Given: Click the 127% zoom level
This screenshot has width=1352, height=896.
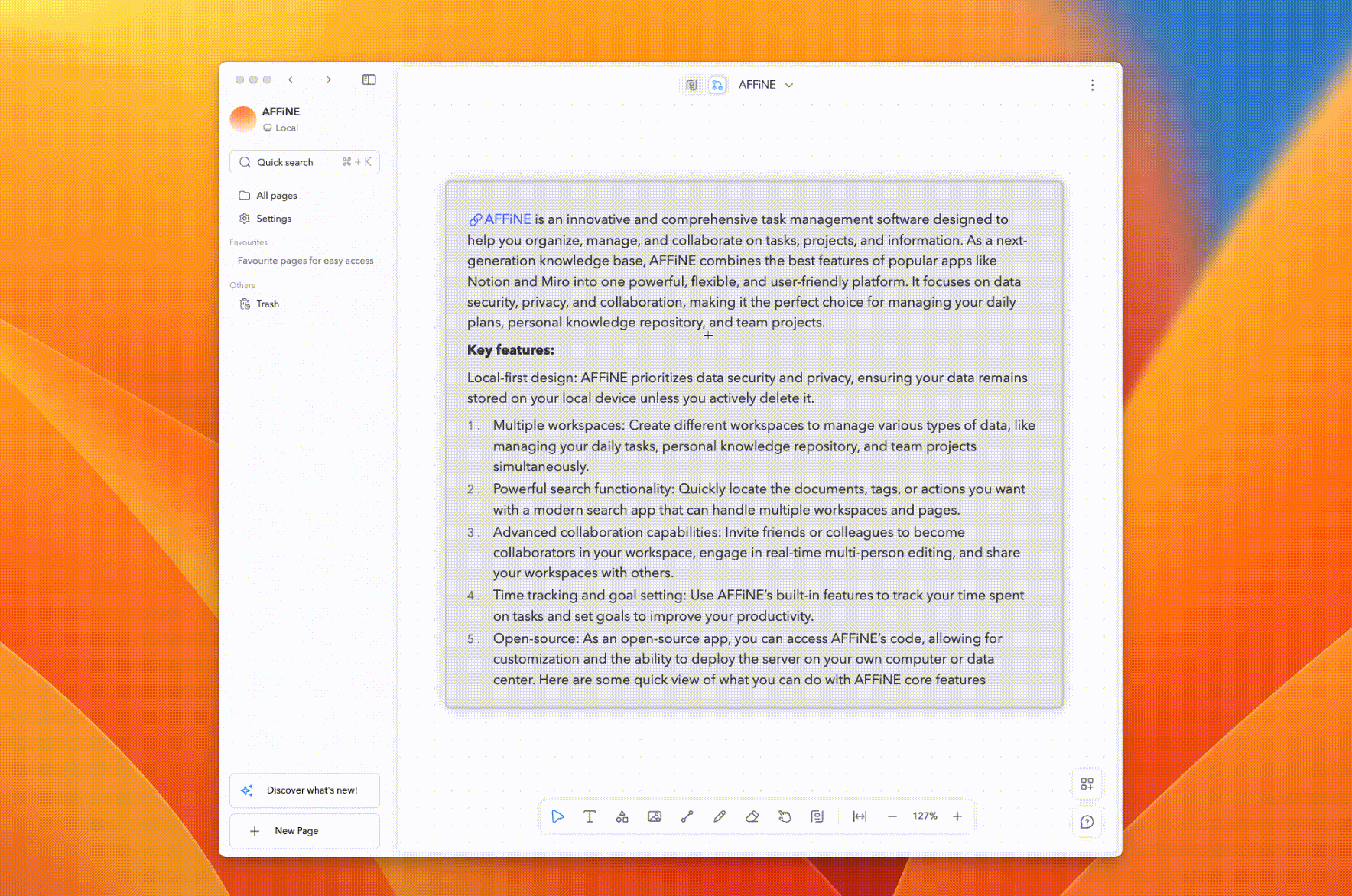Looking at the screenshot, I should (925, 816).
